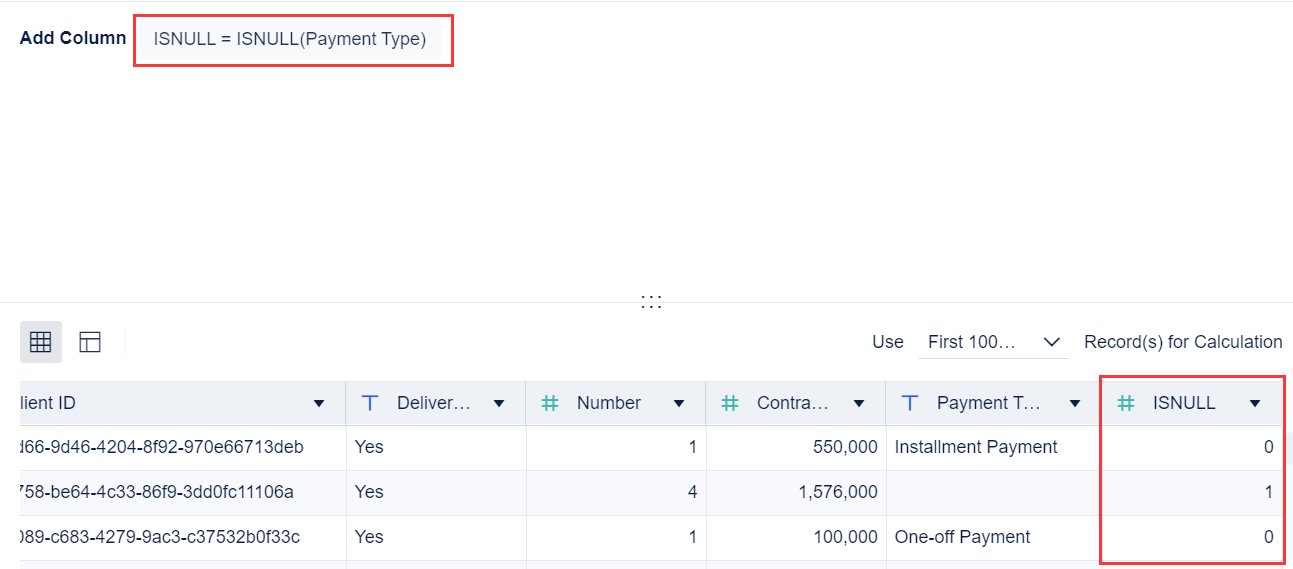Screen dimensions: 1293x569
Task: Click the ISNULL formula expression field
Action: tap(290, 40)
